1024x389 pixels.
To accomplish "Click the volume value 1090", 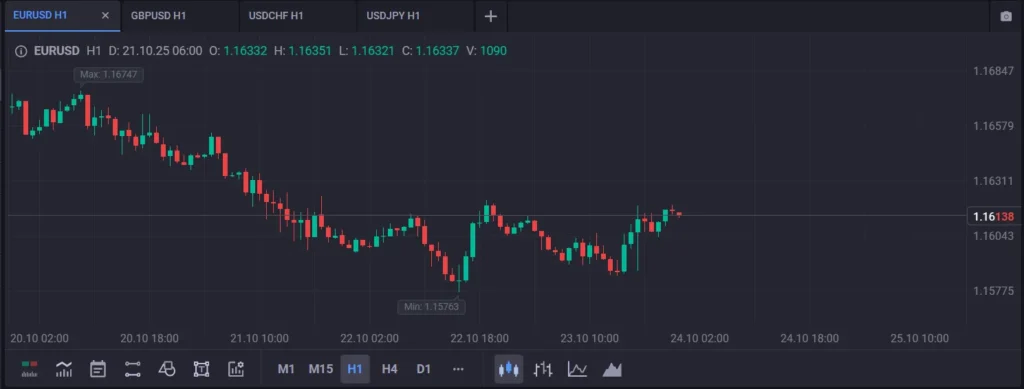I will click(x=493, y=51).
